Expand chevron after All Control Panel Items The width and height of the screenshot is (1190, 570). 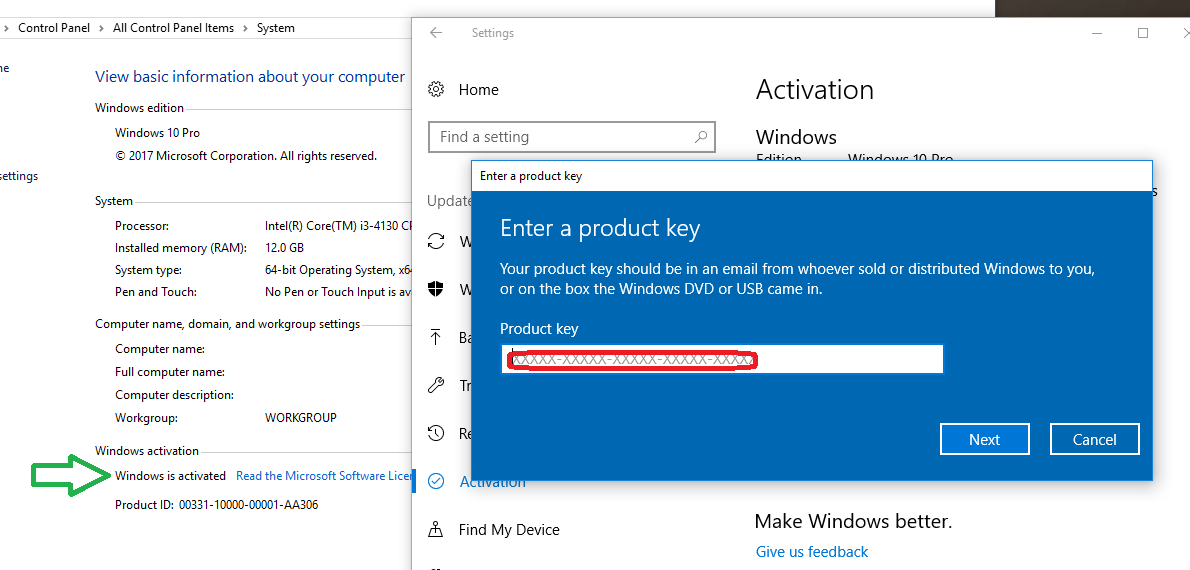click(245, 28)
